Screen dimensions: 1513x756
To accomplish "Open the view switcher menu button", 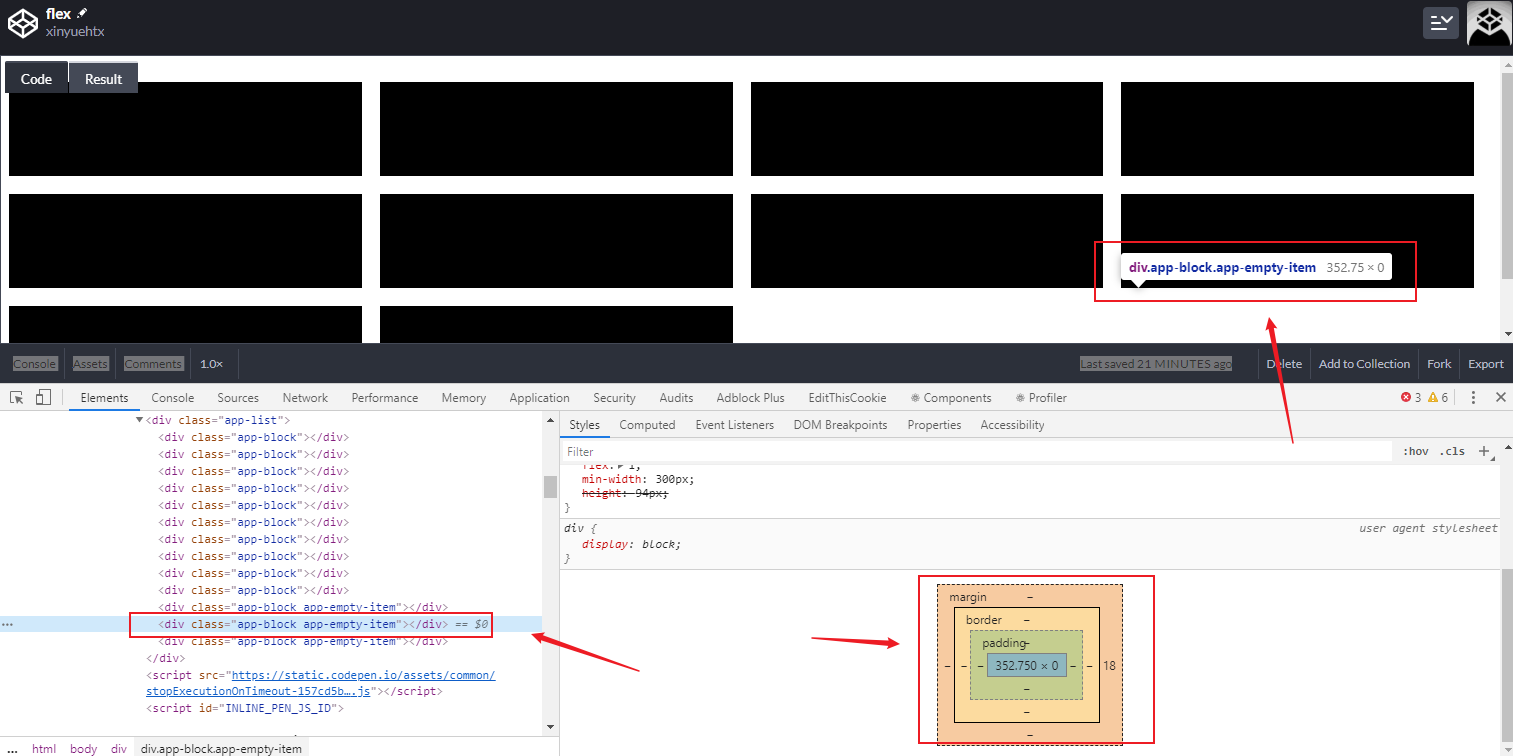I will [1440, 23].
